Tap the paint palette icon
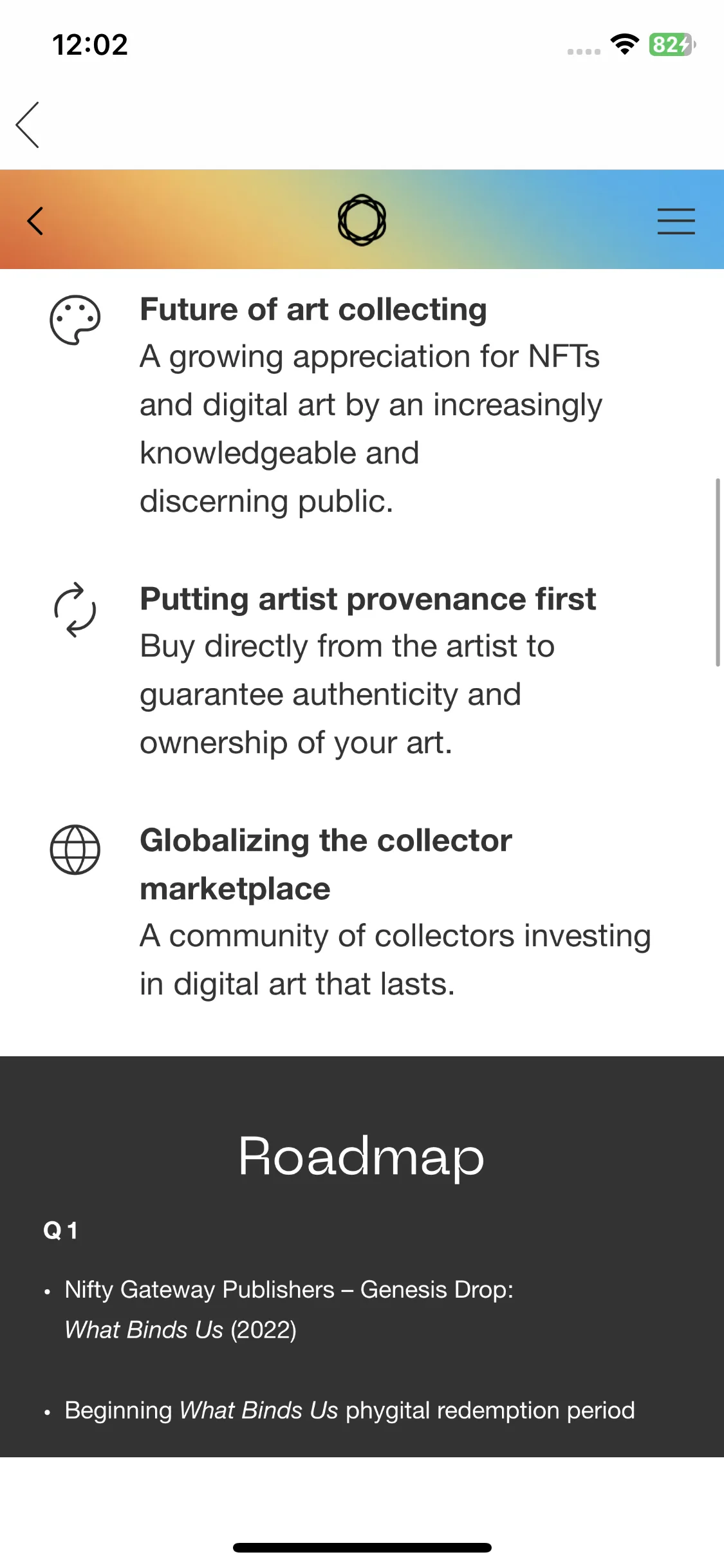Screen dimensions: 724x1568 click(x=75, y=320)
